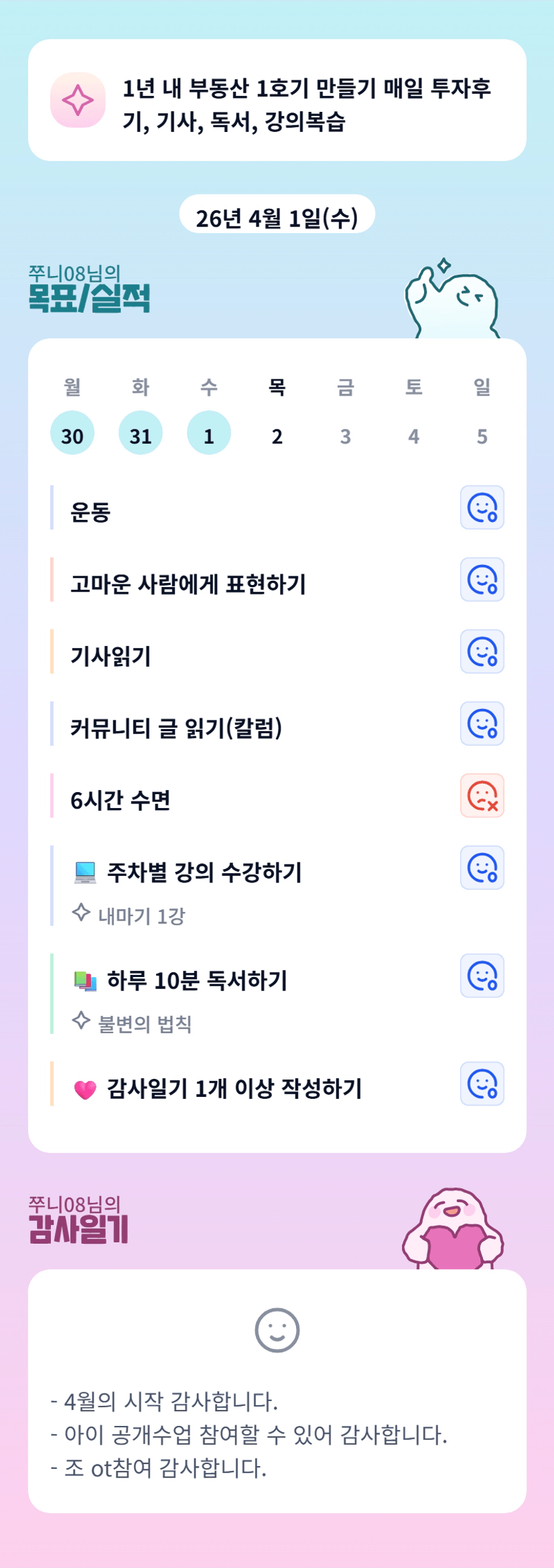
Task: Toggle the 운동 status smiley
Action: pos(482,507)
